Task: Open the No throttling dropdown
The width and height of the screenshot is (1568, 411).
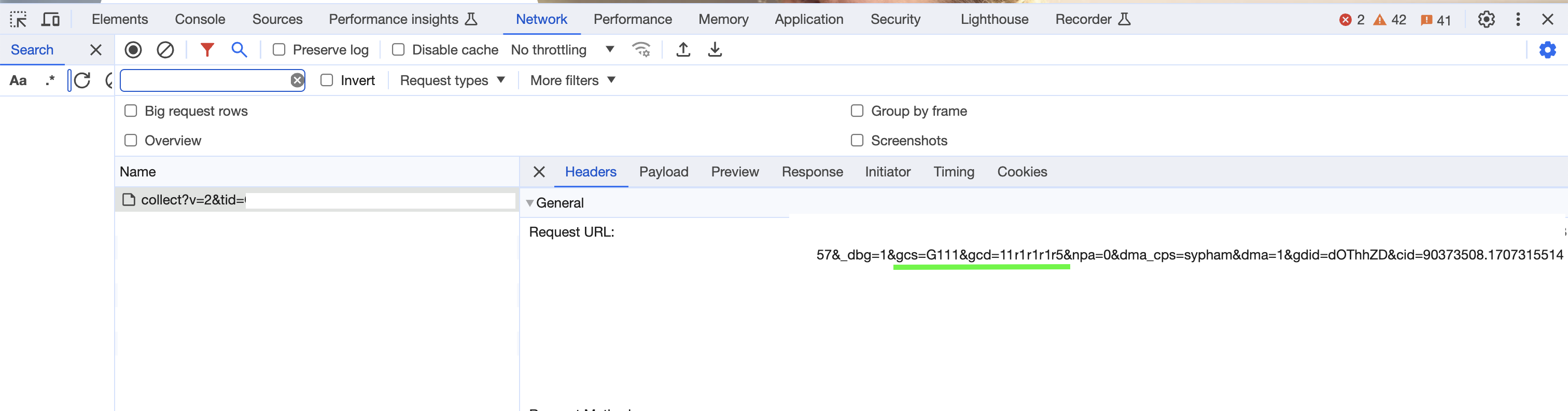Action: pyautogui.click(x=563, y=50)
